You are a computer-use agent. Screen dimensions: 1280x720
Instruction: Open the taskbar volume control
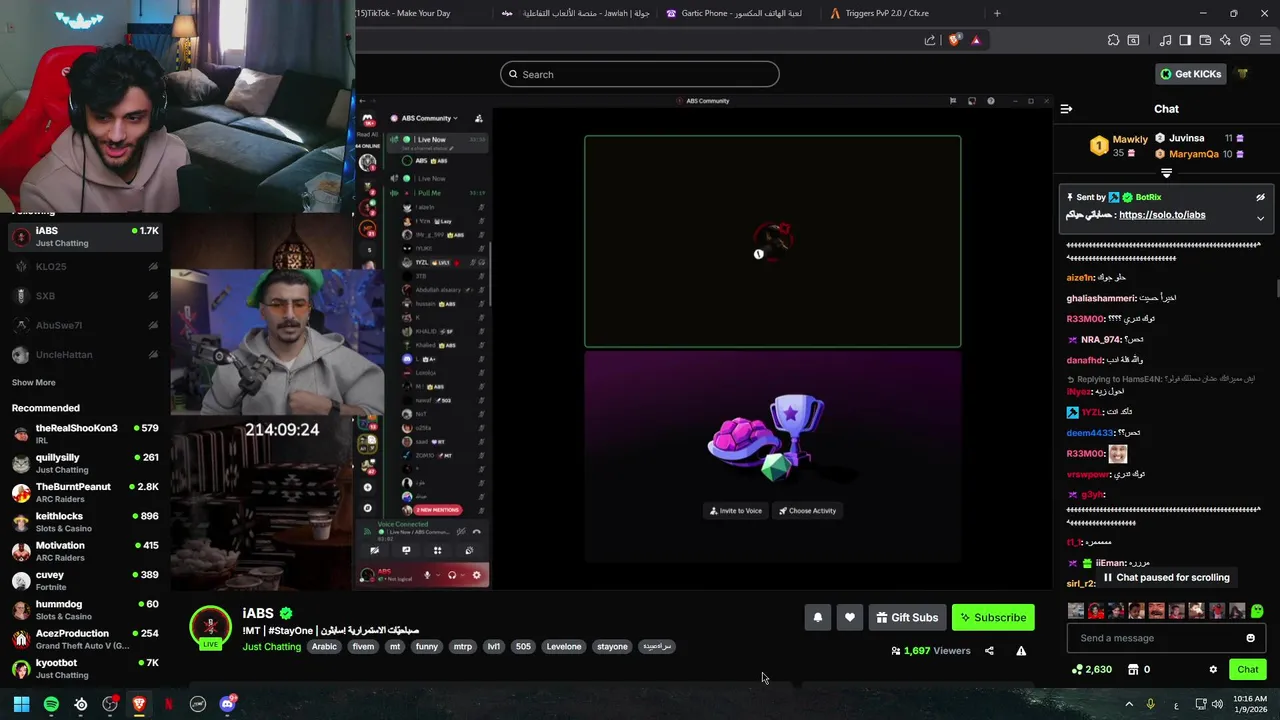pos(1217,704)
